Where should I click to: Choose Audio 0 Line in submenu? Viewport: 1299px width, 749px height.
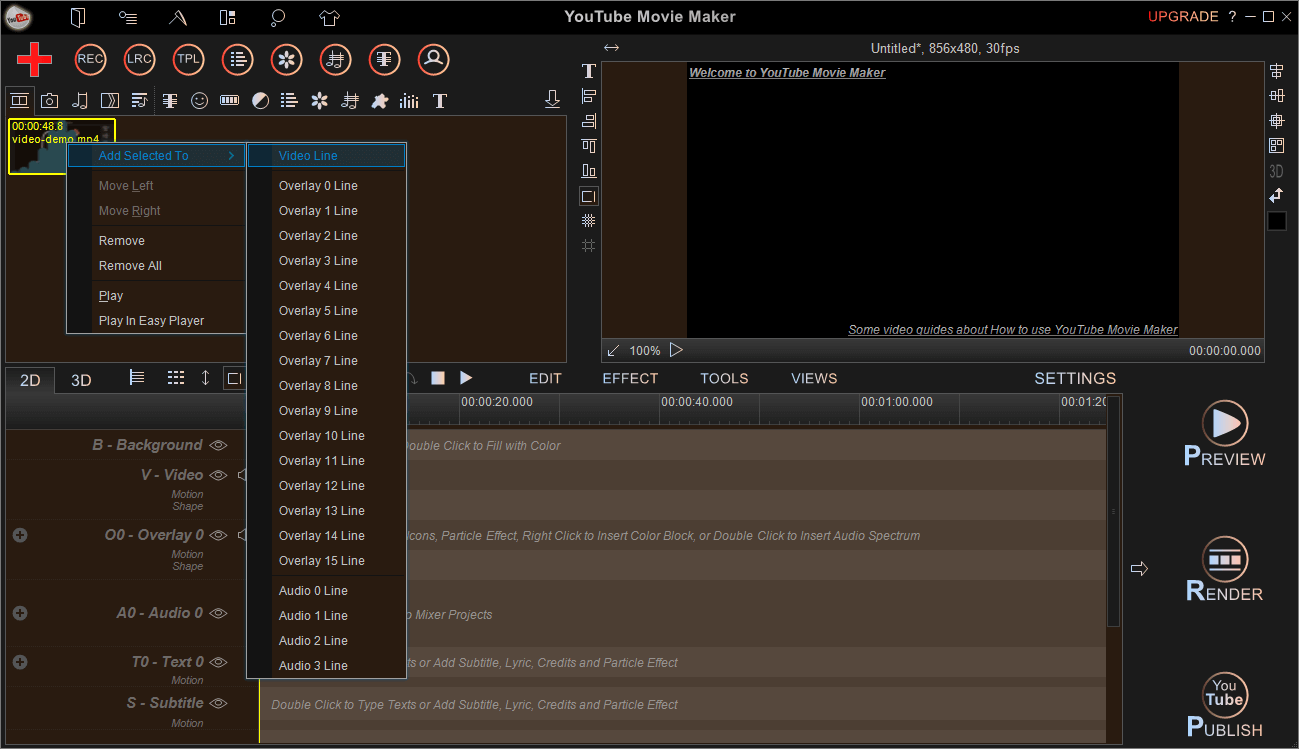tap(327, 591)
